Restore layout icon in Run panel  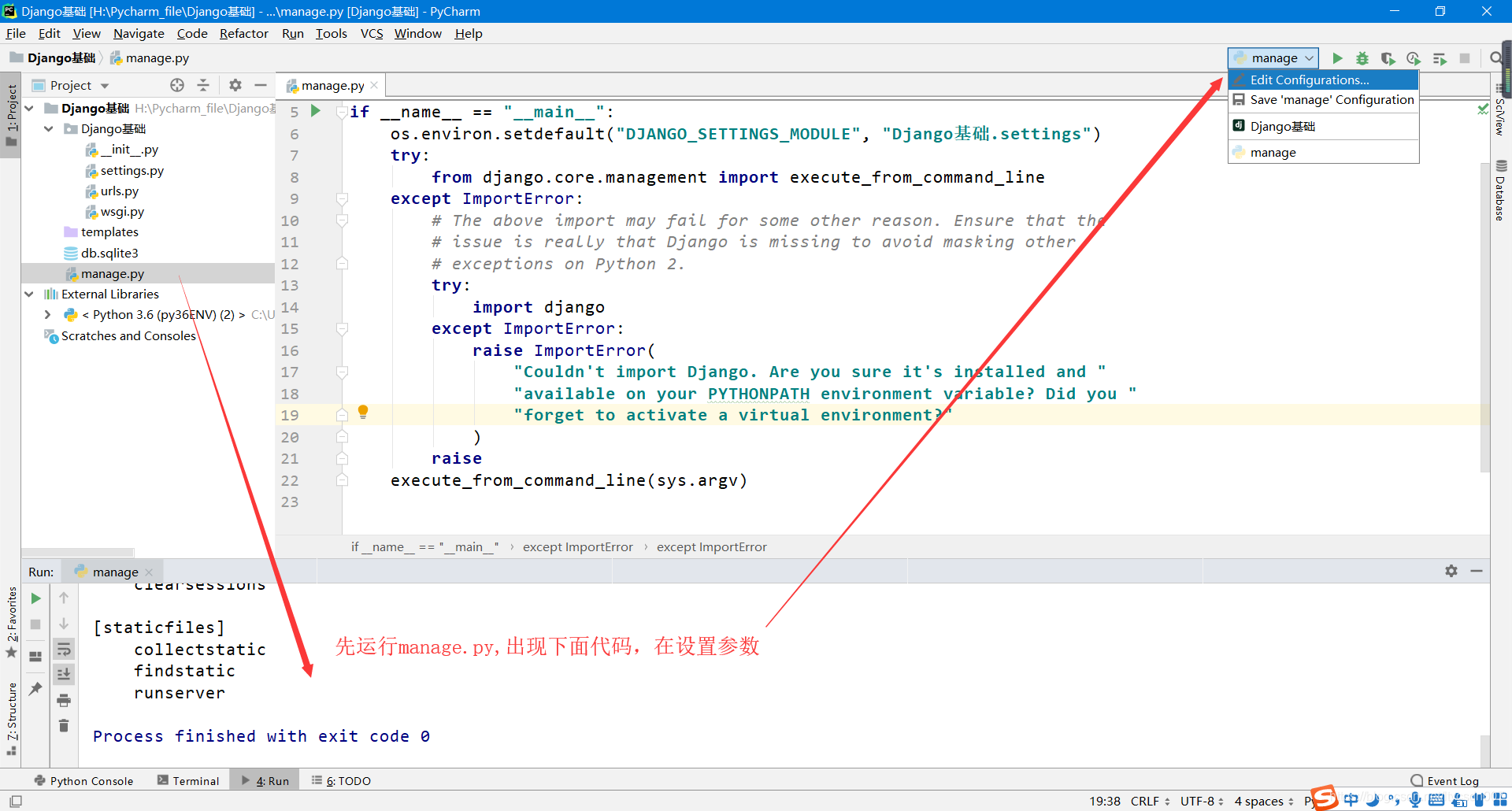pyautogui.click(x=35, y=656)
